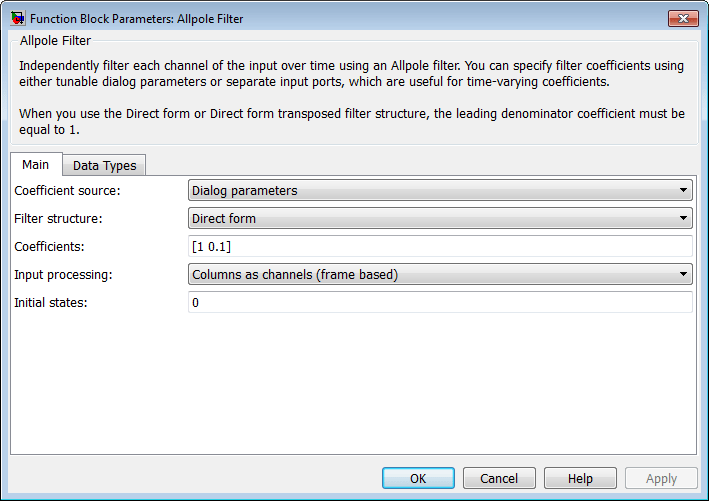
Task: Switch to the Main tab
Action: (x=36, y=165)
